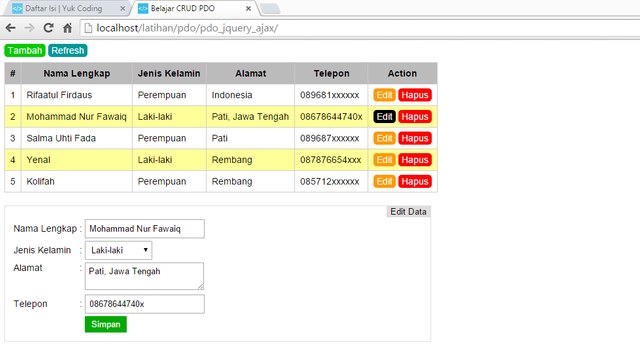
Task: Delete Kolifah row with Hapus
Action: (x=415, y=182)
